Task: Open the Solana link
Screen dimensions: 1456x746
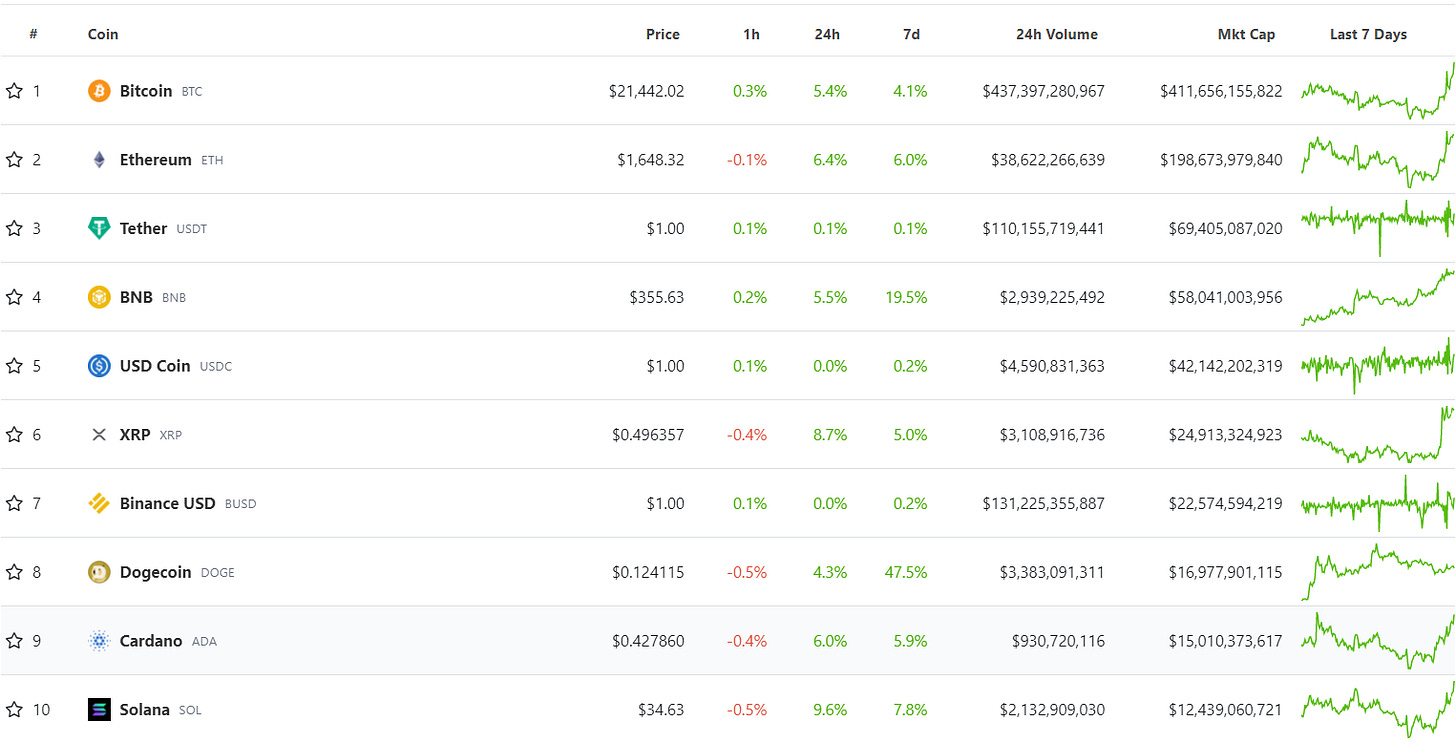Action: click(145, 710)
